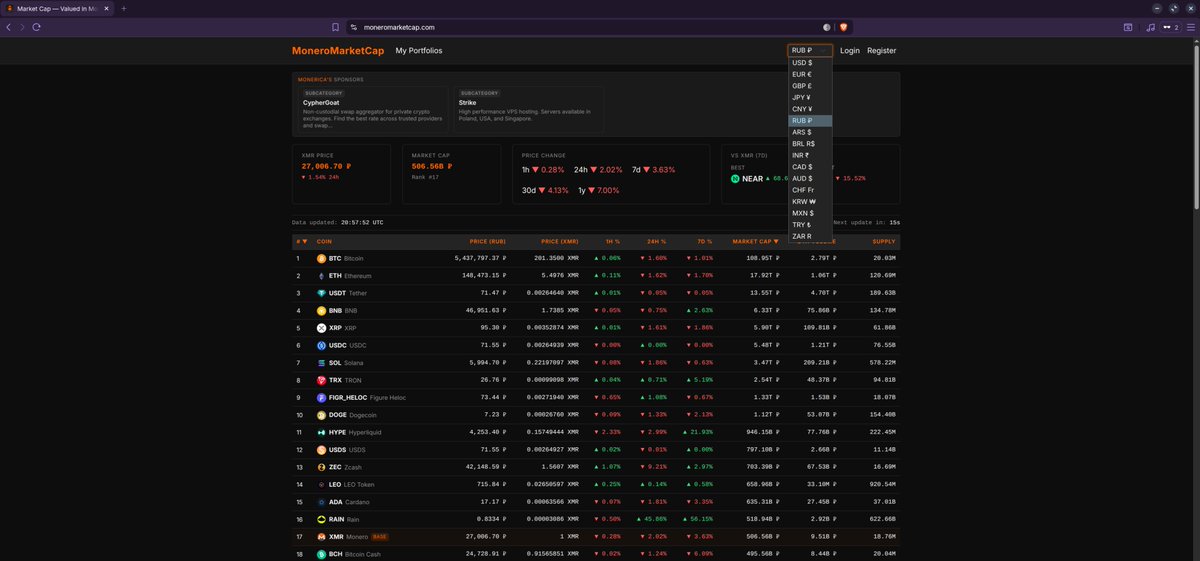Image resolution: width=1200 pixels, height=561 pixels.
Task: Click the Ethereum coin logo icon
Action: (x=321, y=275)
